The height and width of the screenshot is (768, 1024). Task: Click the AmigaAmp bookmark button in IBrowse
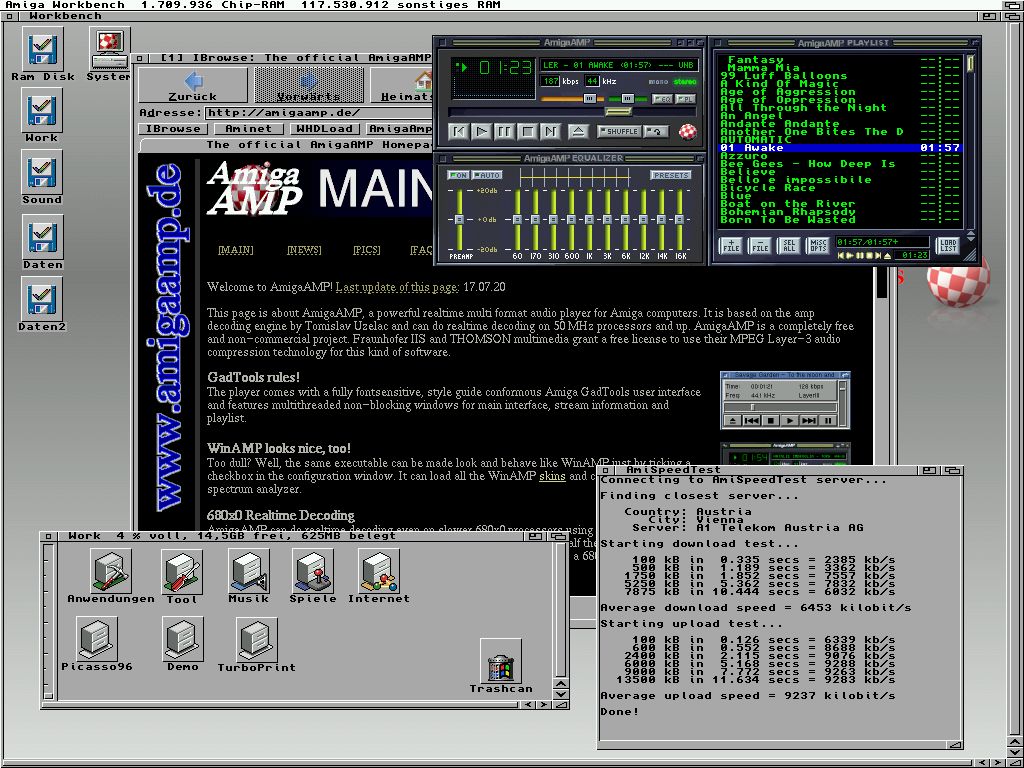pos(399,129)
